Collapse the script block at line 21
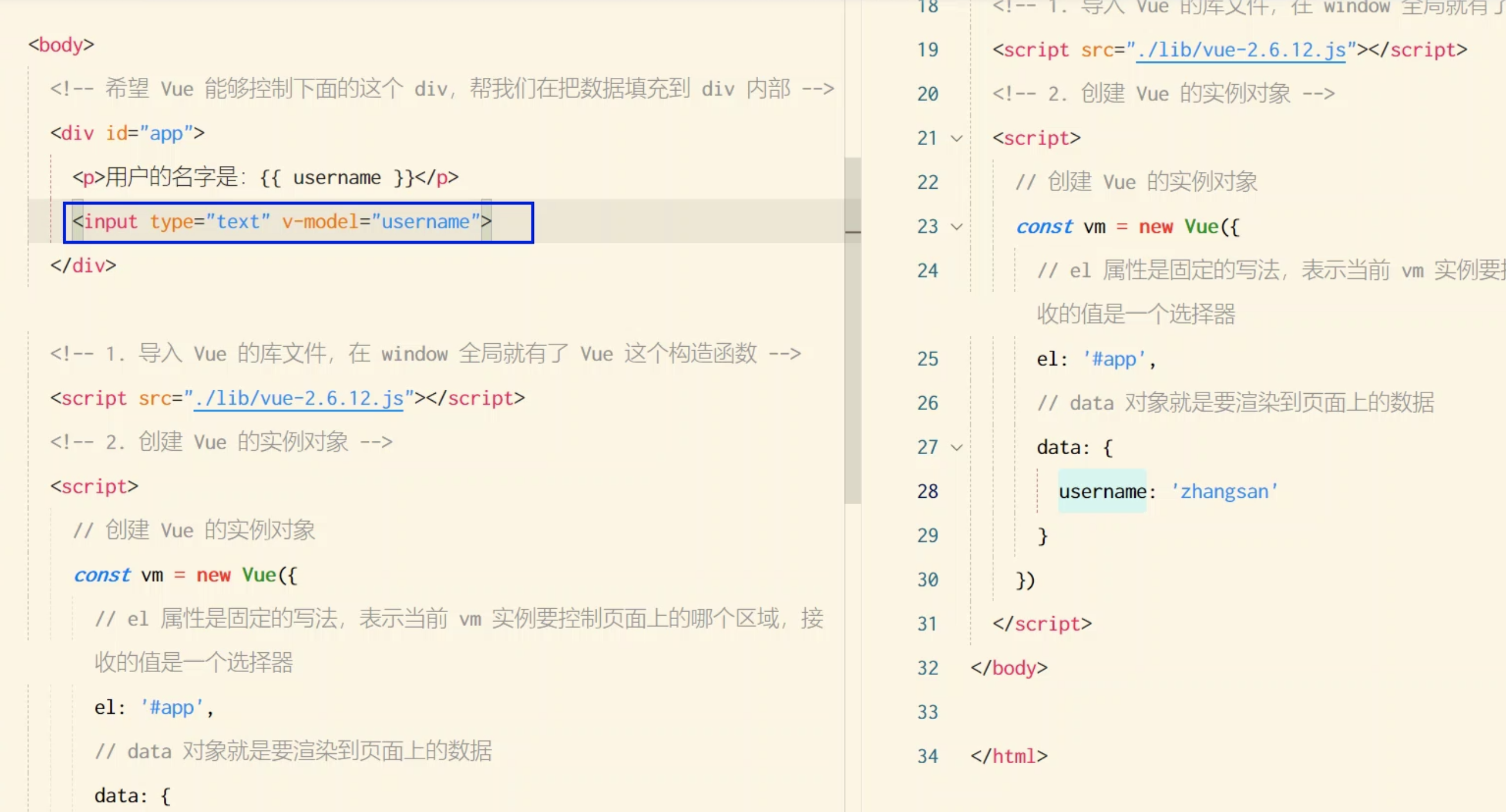The image size is (1506, 812). click(x=956, y=139)
